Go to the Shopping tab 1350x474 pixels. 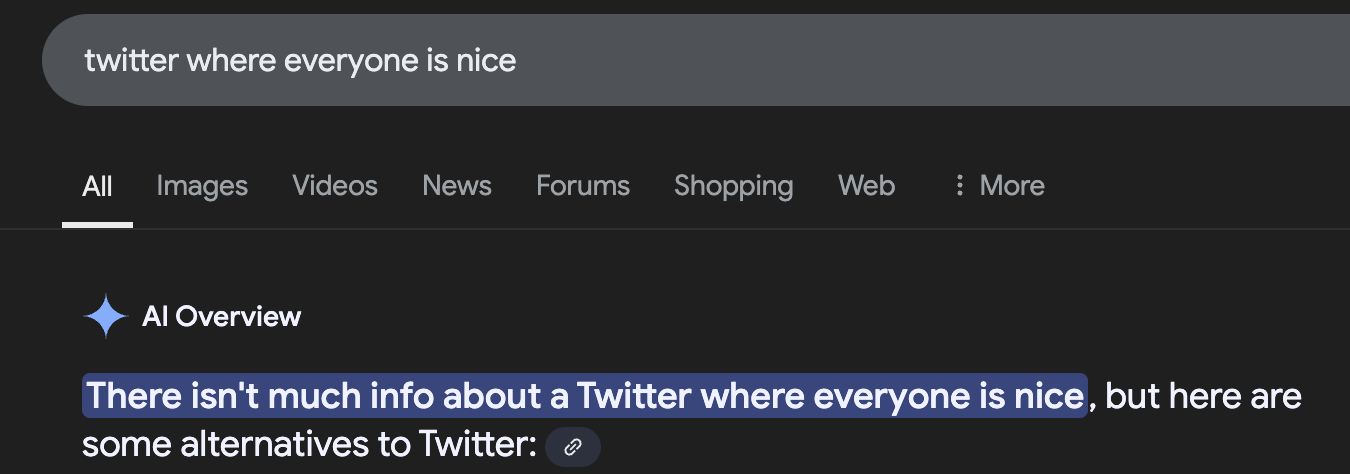pos(734,186)
